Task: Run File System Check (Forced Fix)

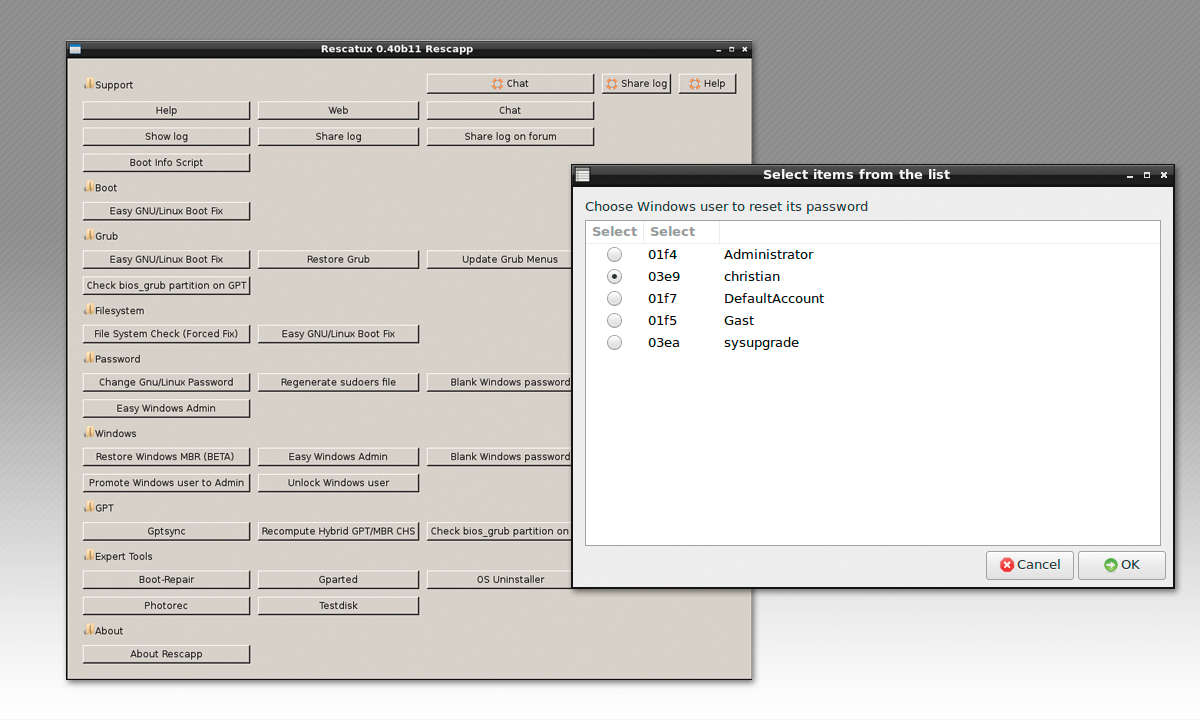Action: point(166,334)
